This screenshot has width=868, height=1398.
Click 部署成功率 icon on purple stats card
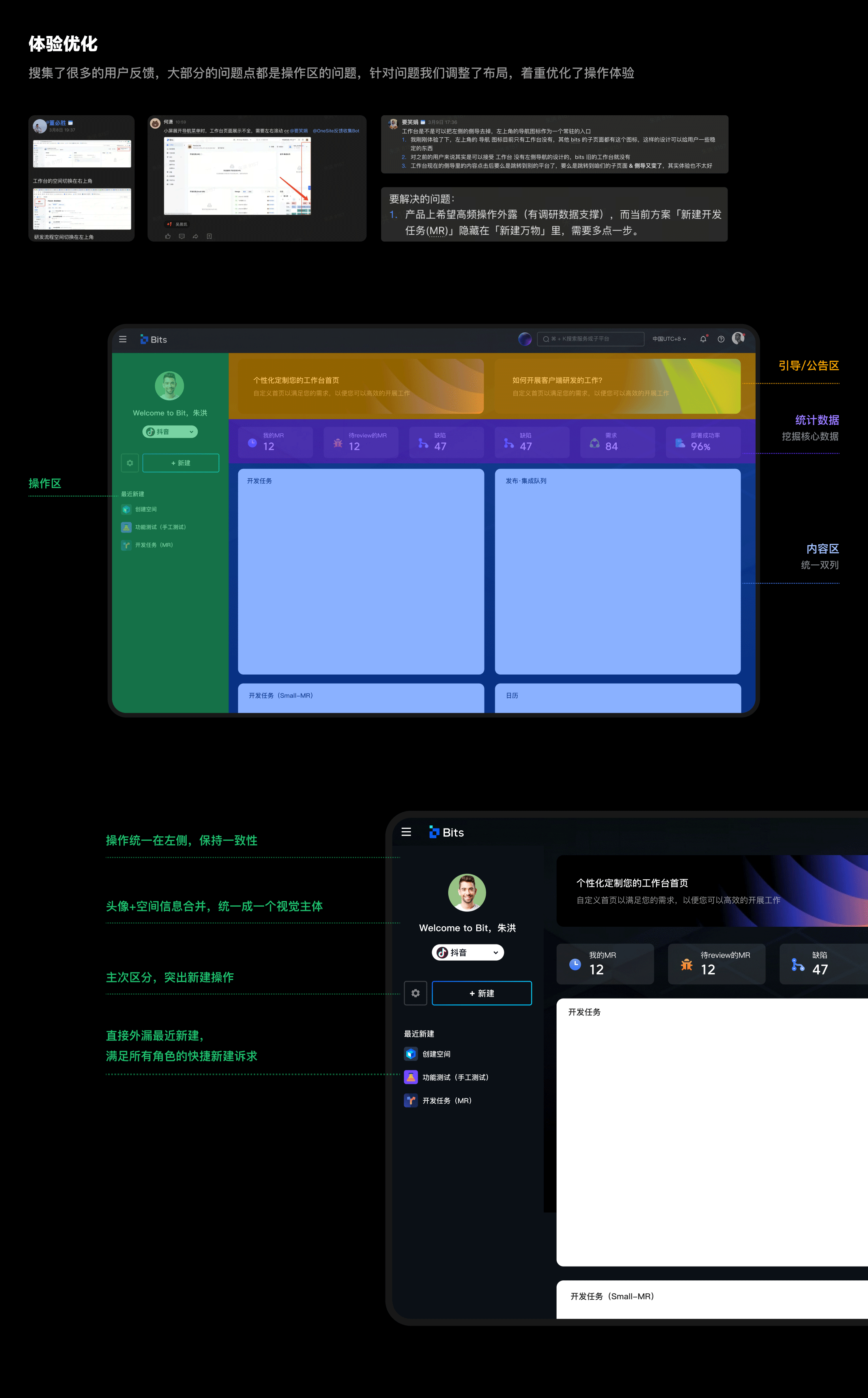[x=680, y=443]
